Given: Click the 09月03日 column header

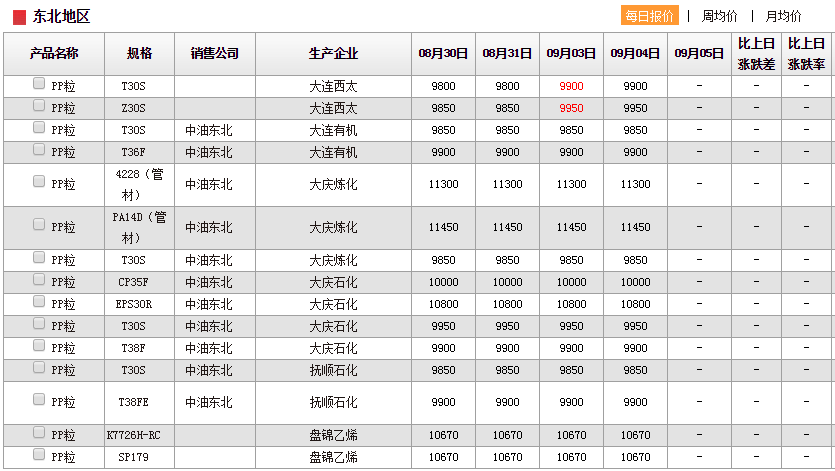Looking at the screenshot, I should point(571,54).
